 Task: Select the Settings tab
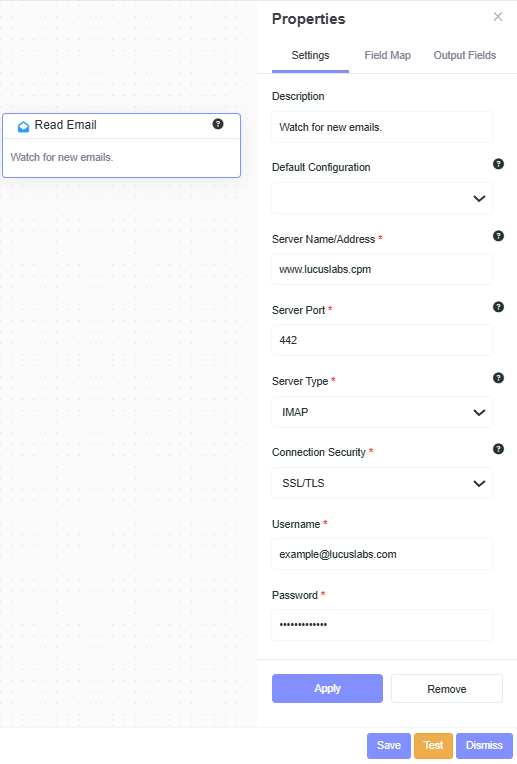(310, 55)
